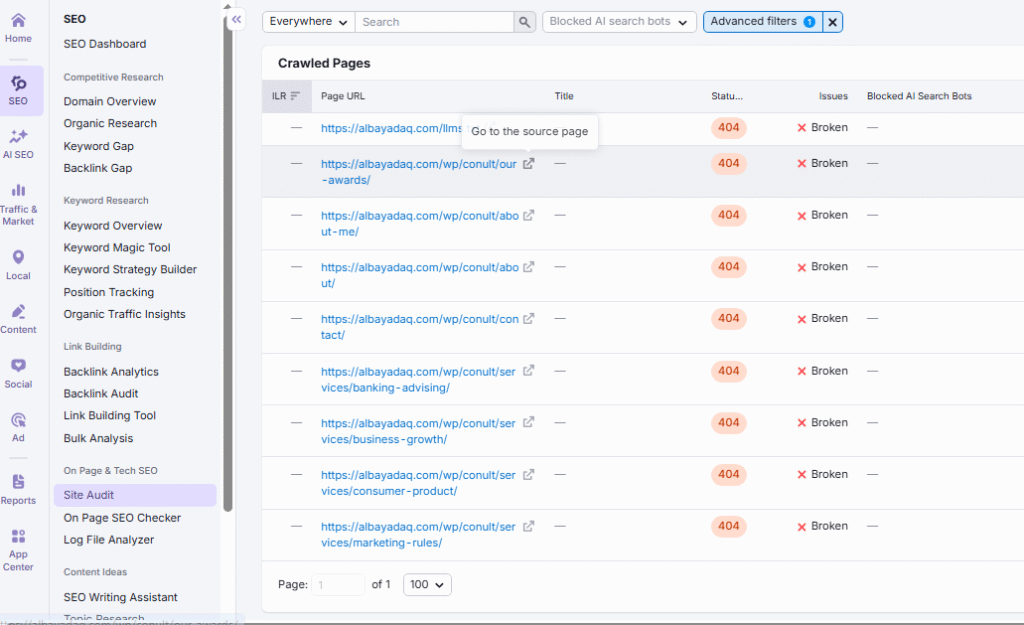Open the Everywhere scope dropdown
The width and height of the screenshot is (1024, 625).
click(307, 21)
